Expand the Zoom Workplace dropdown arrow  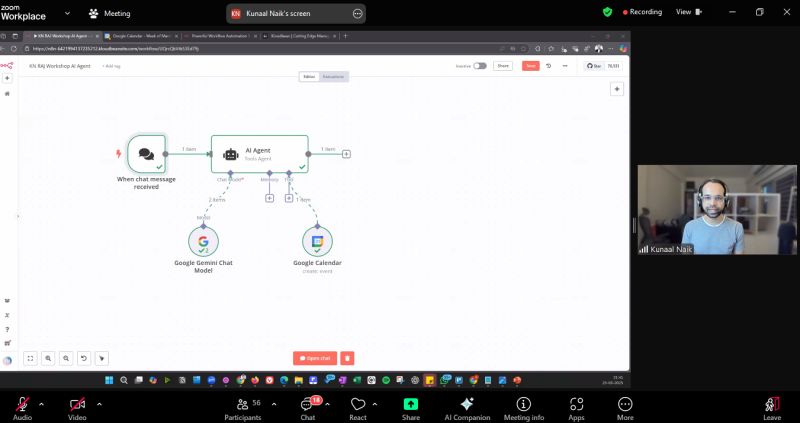[67, 14]
